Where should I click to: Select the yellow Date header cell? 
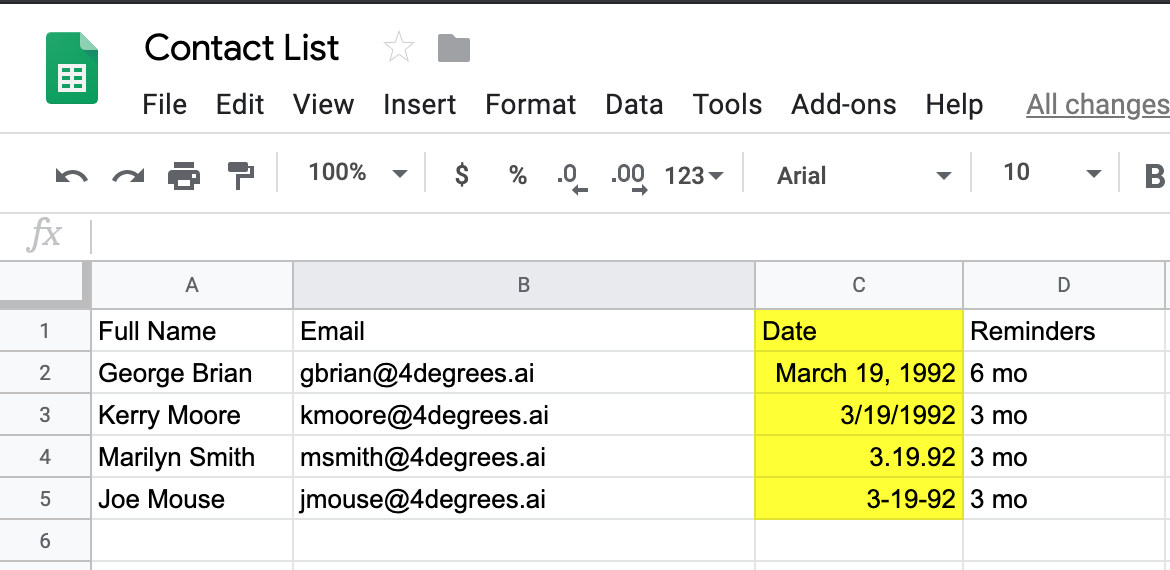[x=859, y=331]
